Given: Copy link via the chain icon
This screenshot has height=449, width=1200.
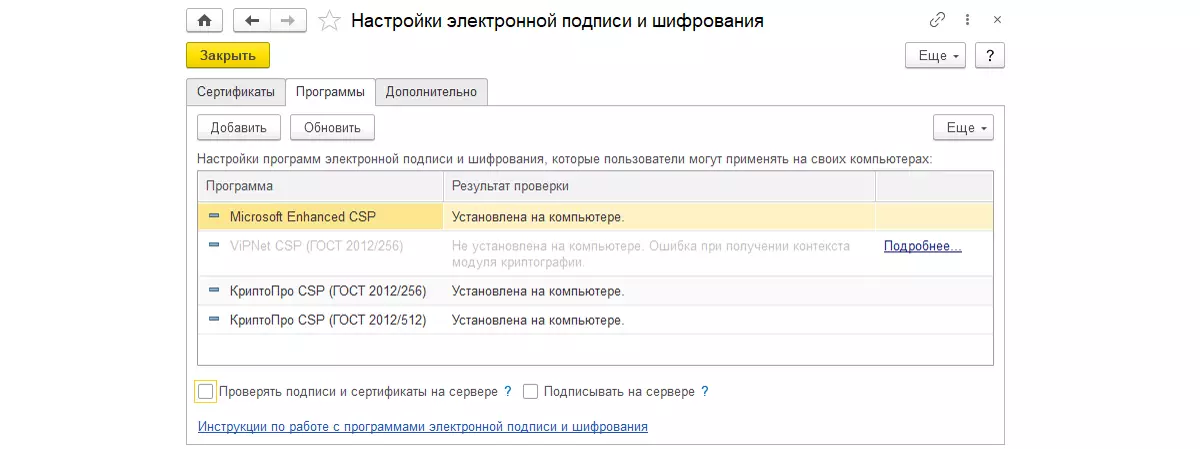Looking at the screenshot, I should click(937, 20).
